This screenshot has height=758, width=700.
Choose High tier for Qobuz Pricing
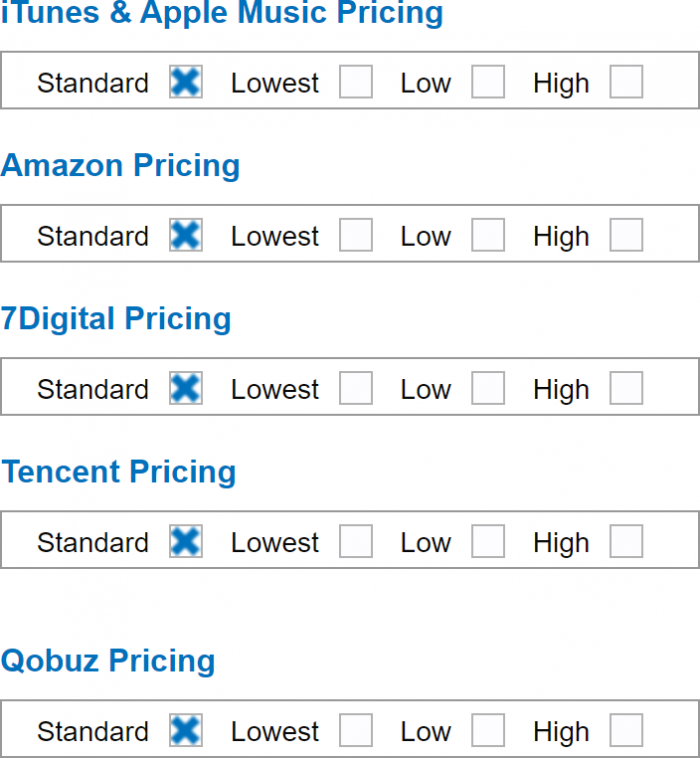626,730
